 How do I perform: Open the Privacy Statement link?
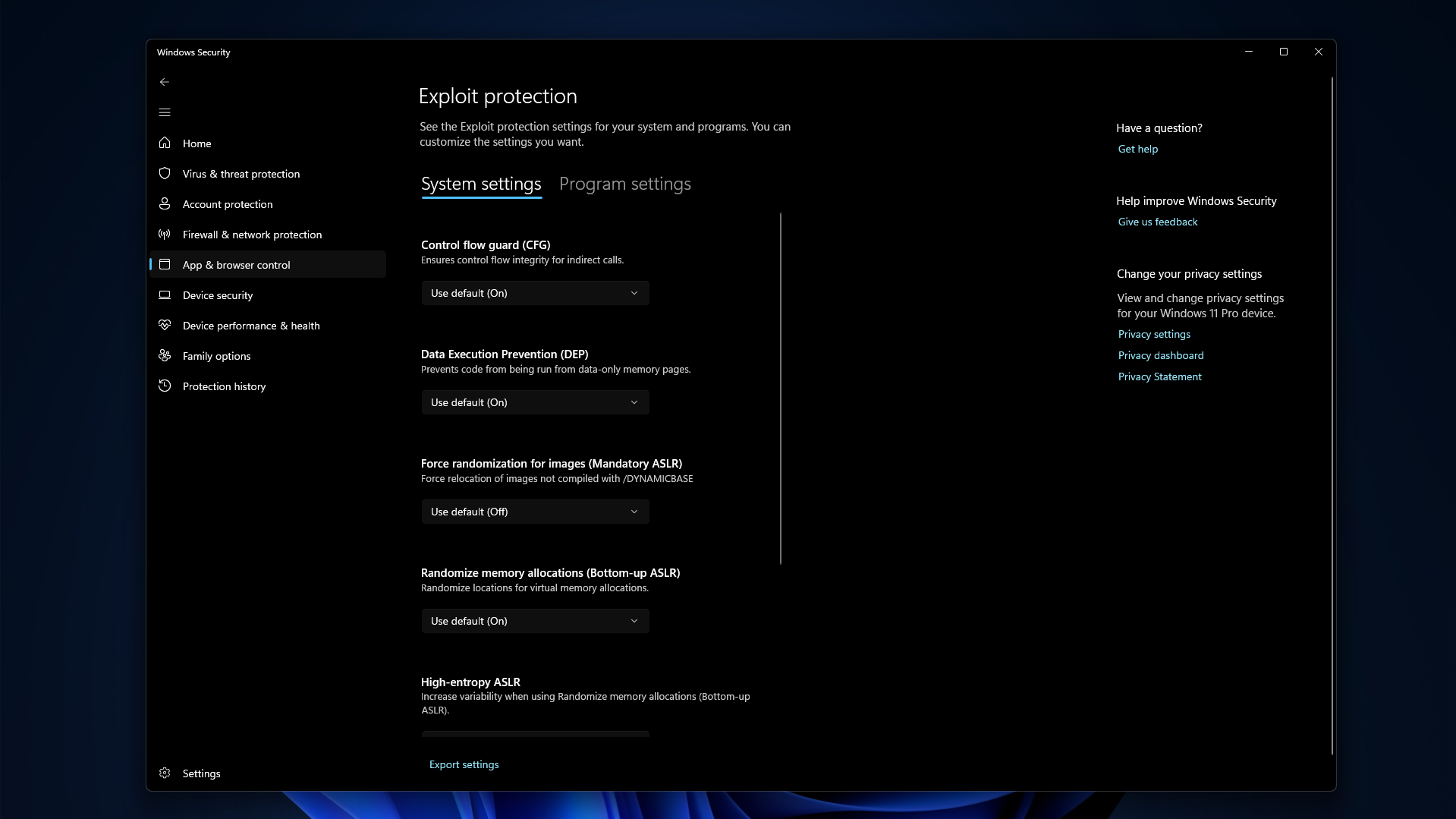[x=1160, y=376]
